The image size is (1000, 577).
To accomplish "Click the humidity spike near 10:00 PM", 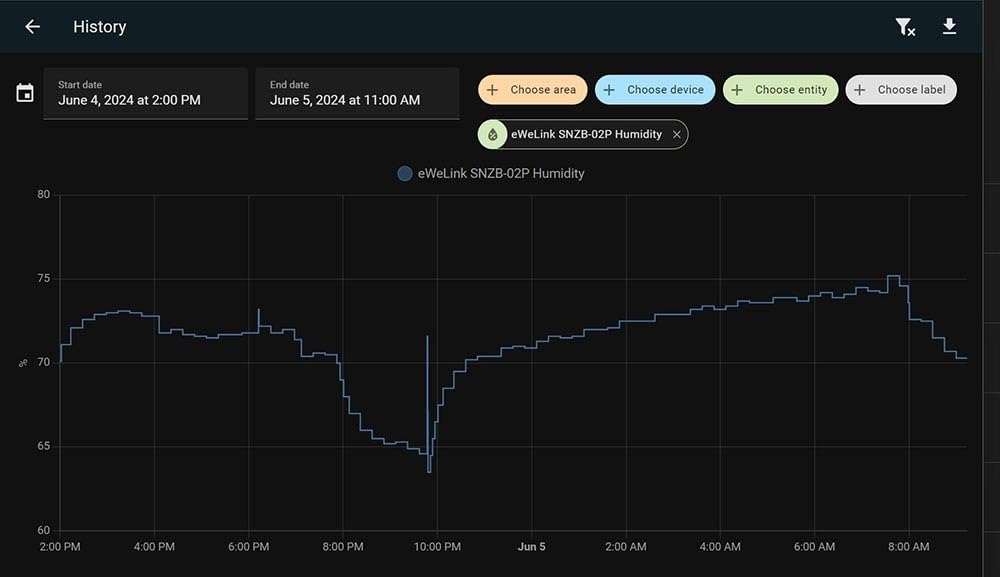I will pos(427,337).
